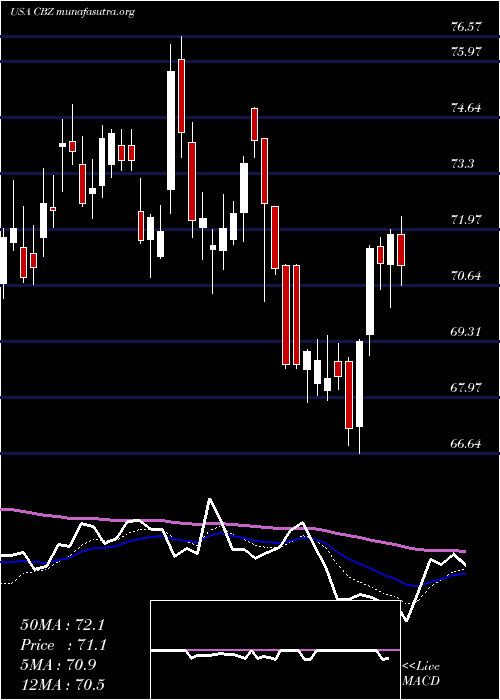500x700 pixels.
Task: Click the 69.31 price level label
Action: pos(466,332)
